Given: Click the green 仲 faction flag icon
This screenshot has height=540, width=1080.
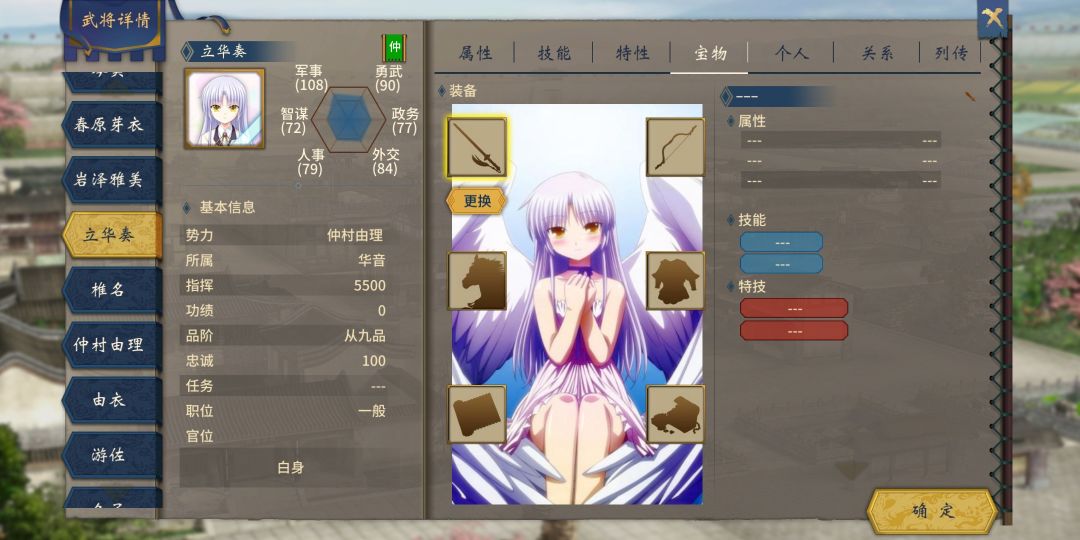Looking at the screenshot, I should [x=395, y=48].
